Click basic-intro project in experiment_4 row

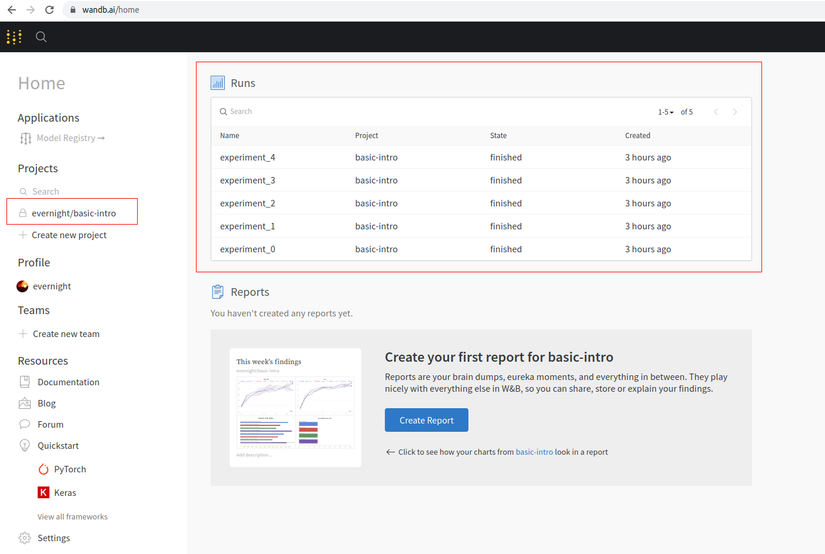pyautogui.click(x=376, y=157)
